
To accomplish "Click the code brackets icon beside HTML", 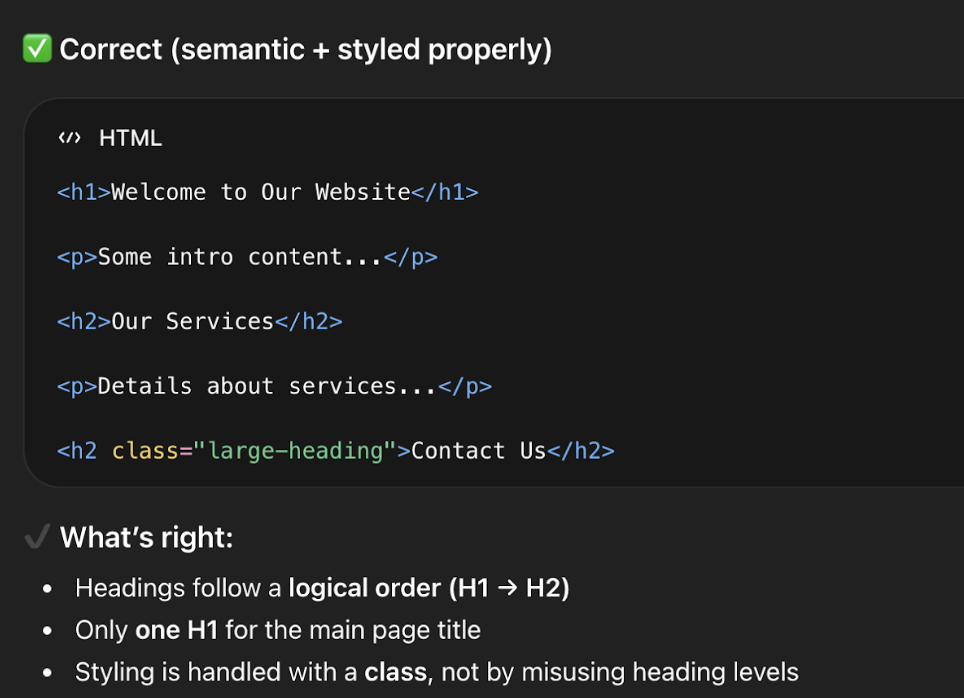I will pyautogui.click(x=69, y=138).
